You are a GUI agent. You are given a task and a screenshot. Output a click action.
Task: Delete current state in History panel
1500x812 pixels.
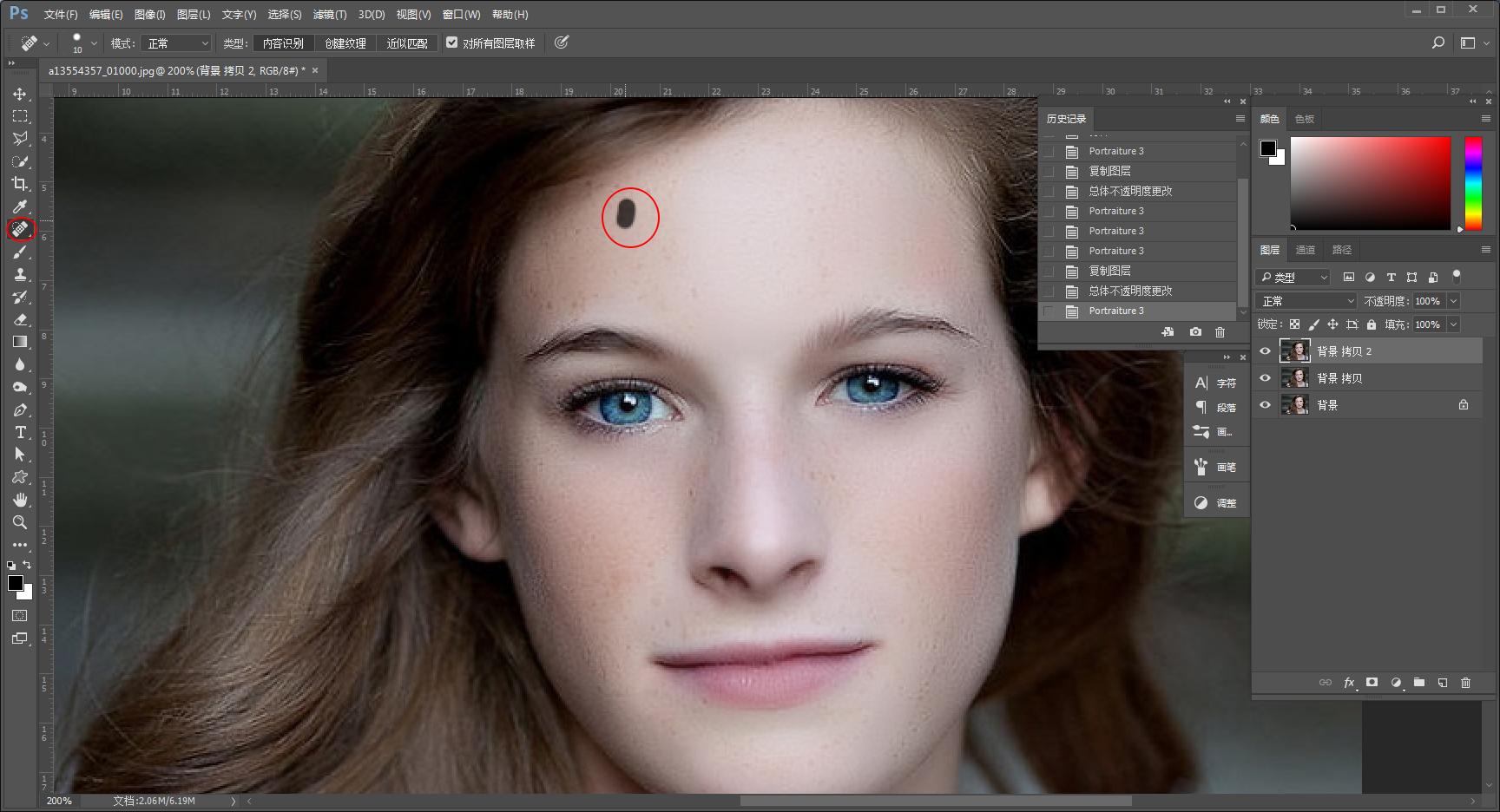point(1220,332)
